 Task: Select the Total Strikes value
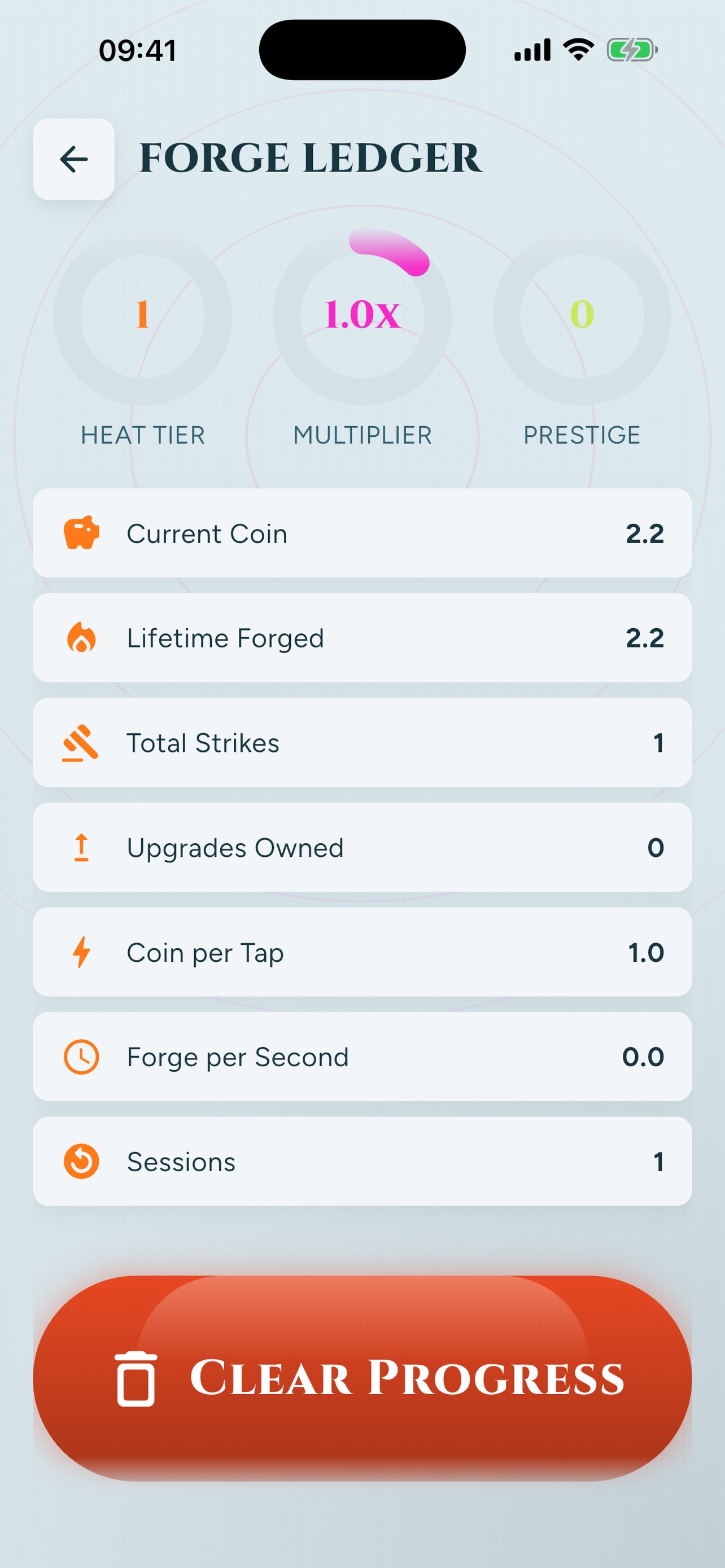pyautogui.click(x=658, y=743)
